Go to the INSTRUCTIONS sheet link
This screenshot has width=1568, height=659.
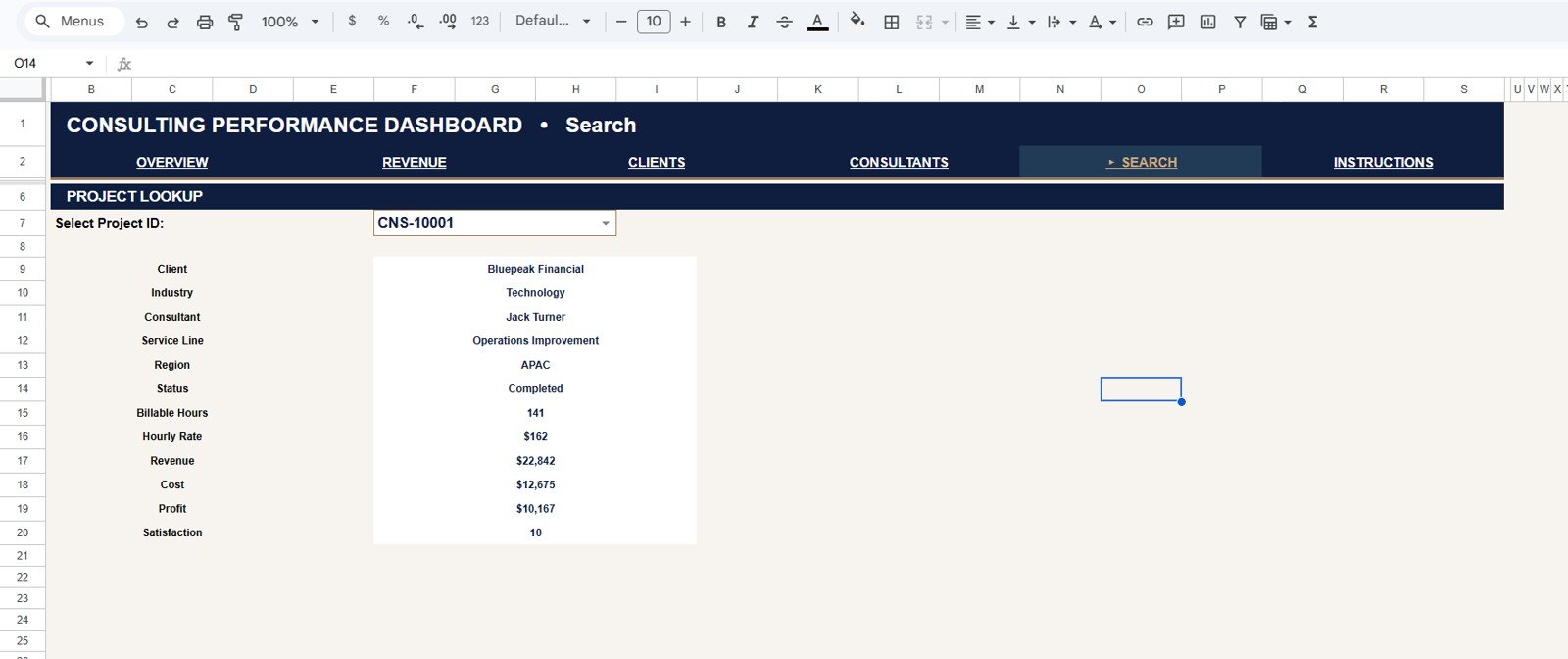(1383, 163)
